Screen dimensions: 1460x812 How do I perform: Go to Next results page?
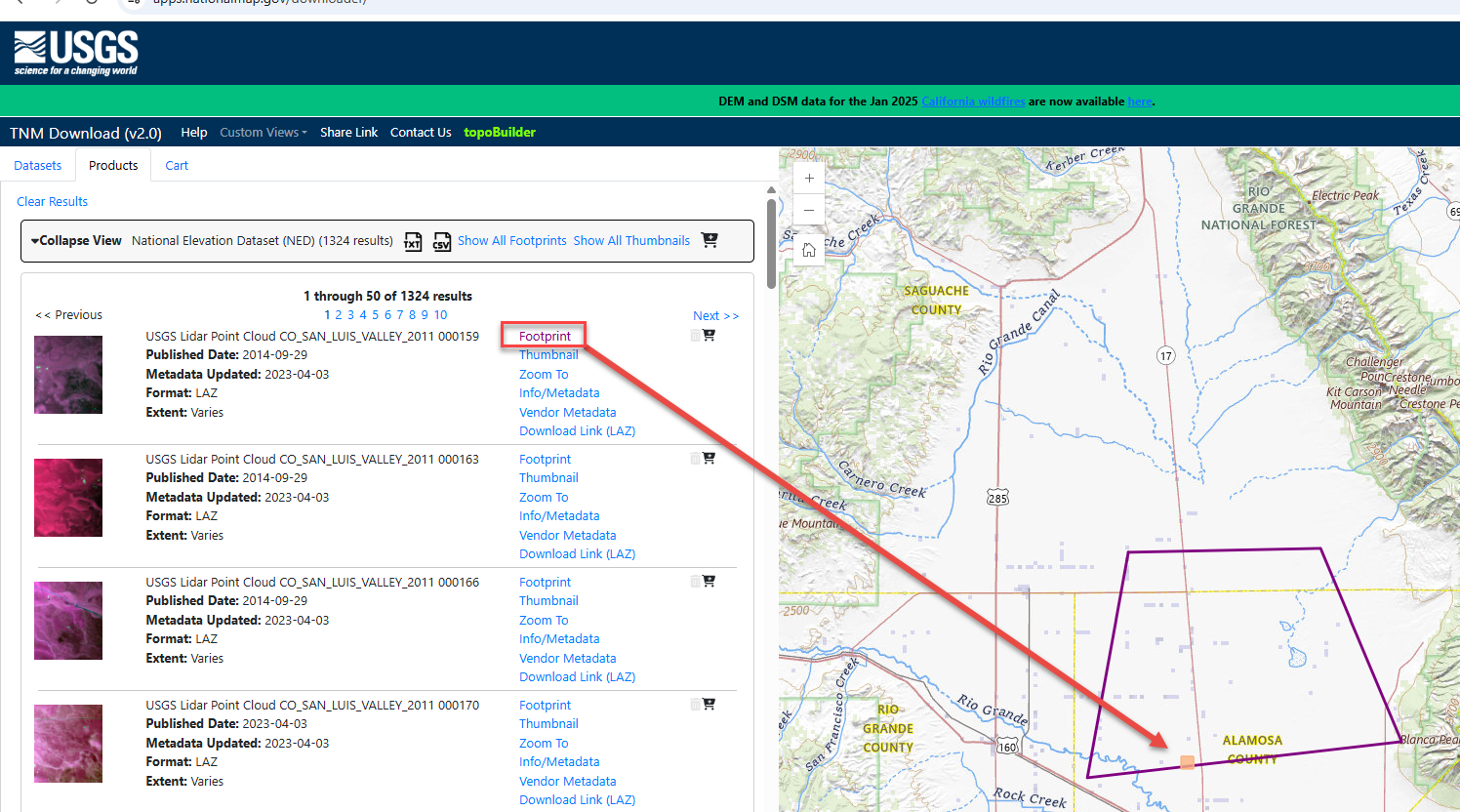pyautogui.click(x=715, y=315)
